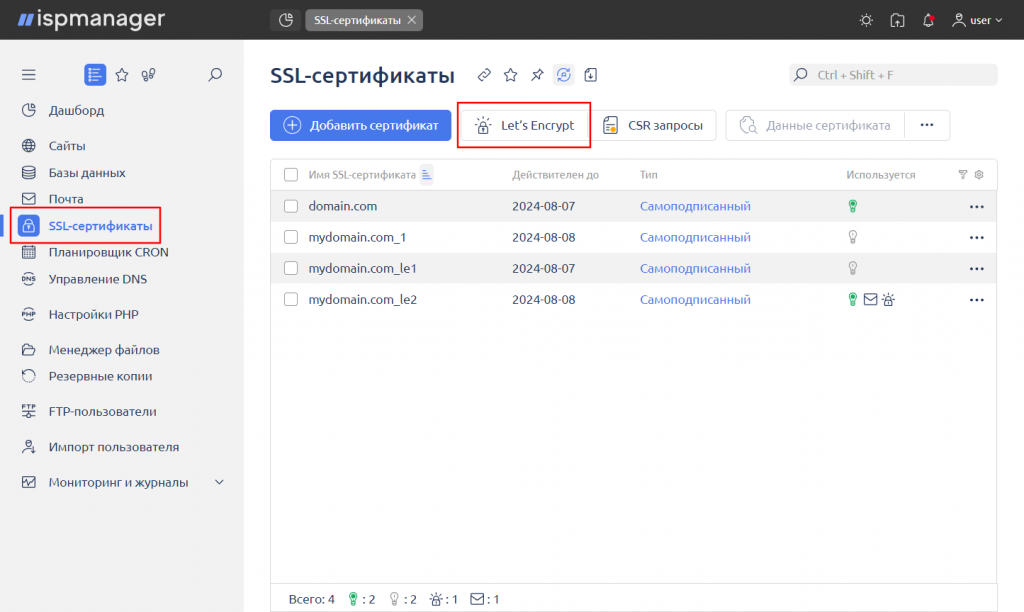The image size is (1024, 612).
Task: Collapse sidebar with hamburger menu icon
Action: (29, 74)
